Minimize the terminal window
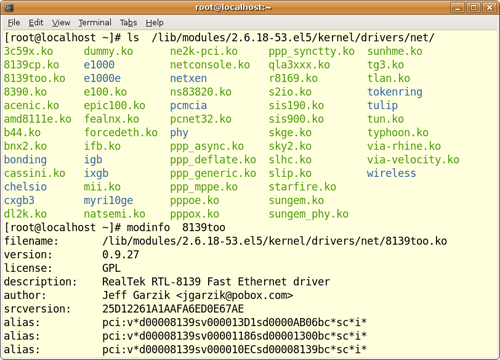 (x=457, y=7)
